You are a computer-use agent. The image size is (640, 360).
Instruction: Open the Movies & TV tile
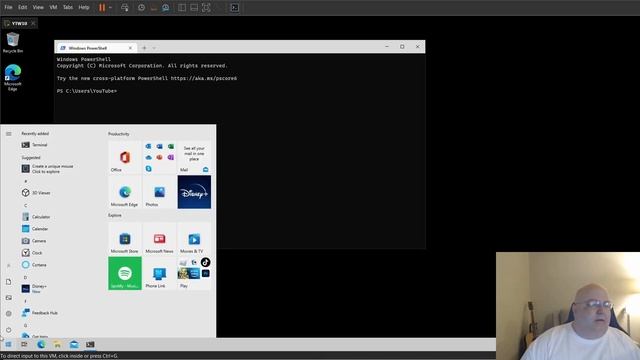pos(194,238)
